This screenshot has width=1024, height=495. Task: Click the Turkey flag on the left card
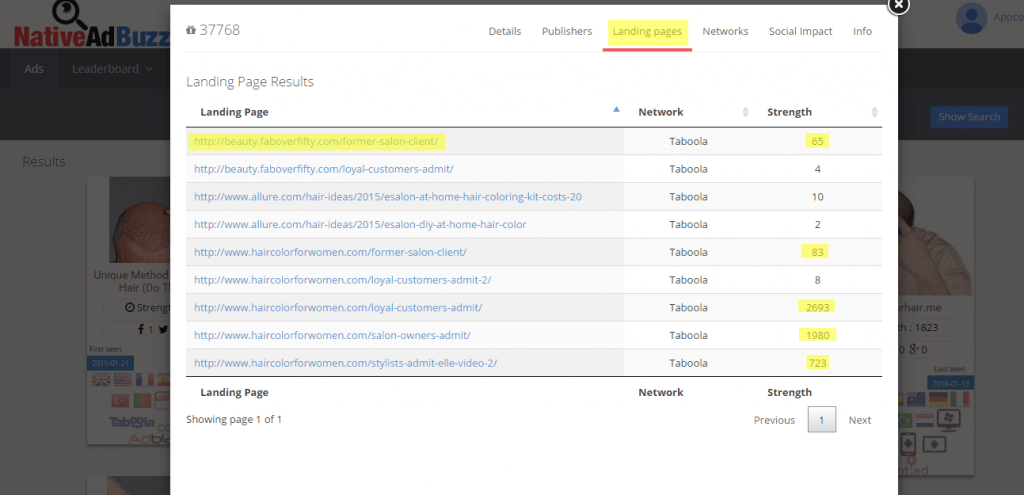pos(120,400)
